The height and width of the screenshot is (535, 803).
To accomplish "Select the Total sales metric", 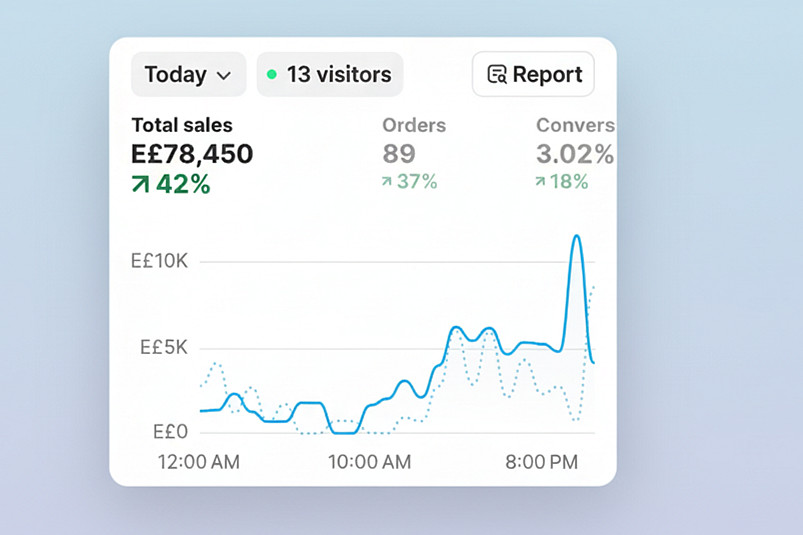I will pyautogui.click(x=182, y=126).
